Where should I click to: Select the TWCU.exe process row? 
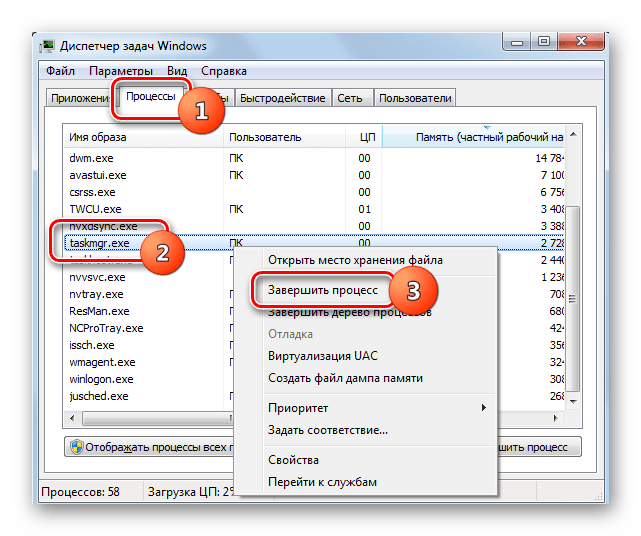[x=314, y=209]
